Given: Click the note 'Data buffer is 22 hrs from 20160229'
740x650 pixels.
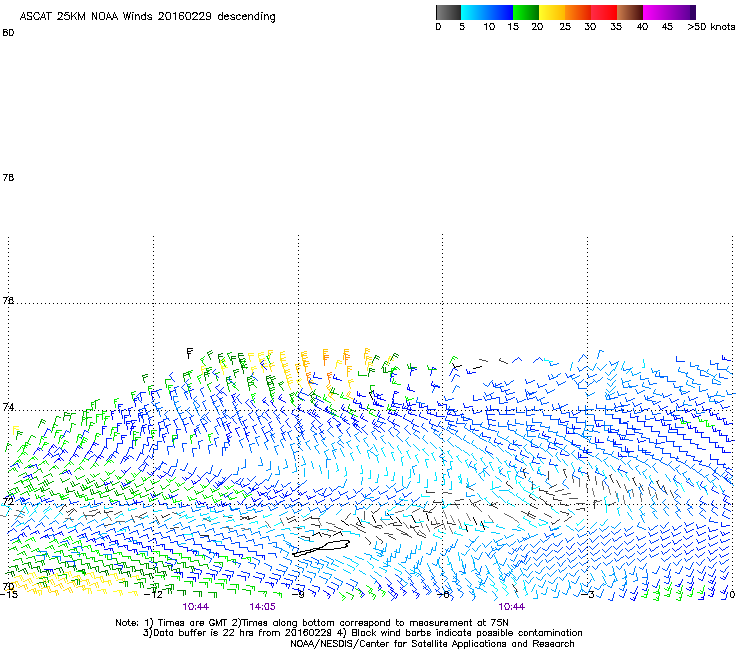Looking at the screenshot, I should coord(242,633).
